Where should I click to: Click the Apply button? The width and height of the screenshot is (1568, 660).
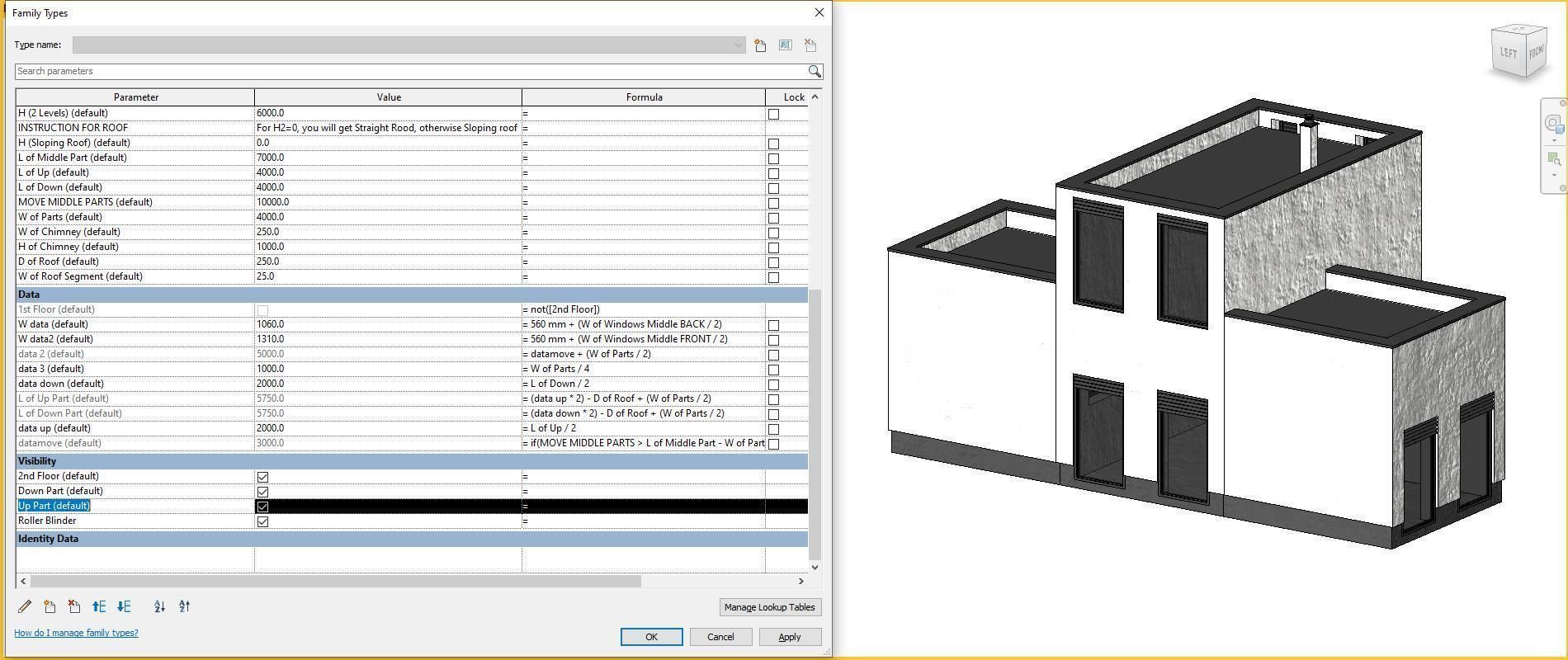(x=790, y=637)
